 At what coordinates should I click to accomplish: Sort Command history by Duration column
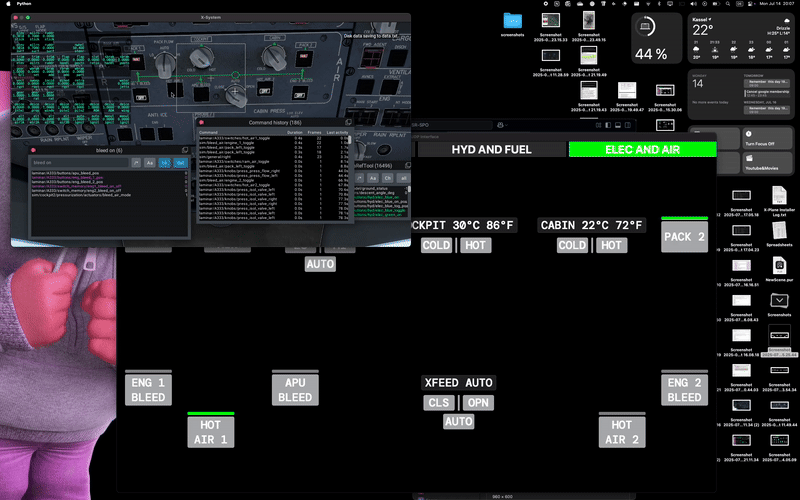294,133
